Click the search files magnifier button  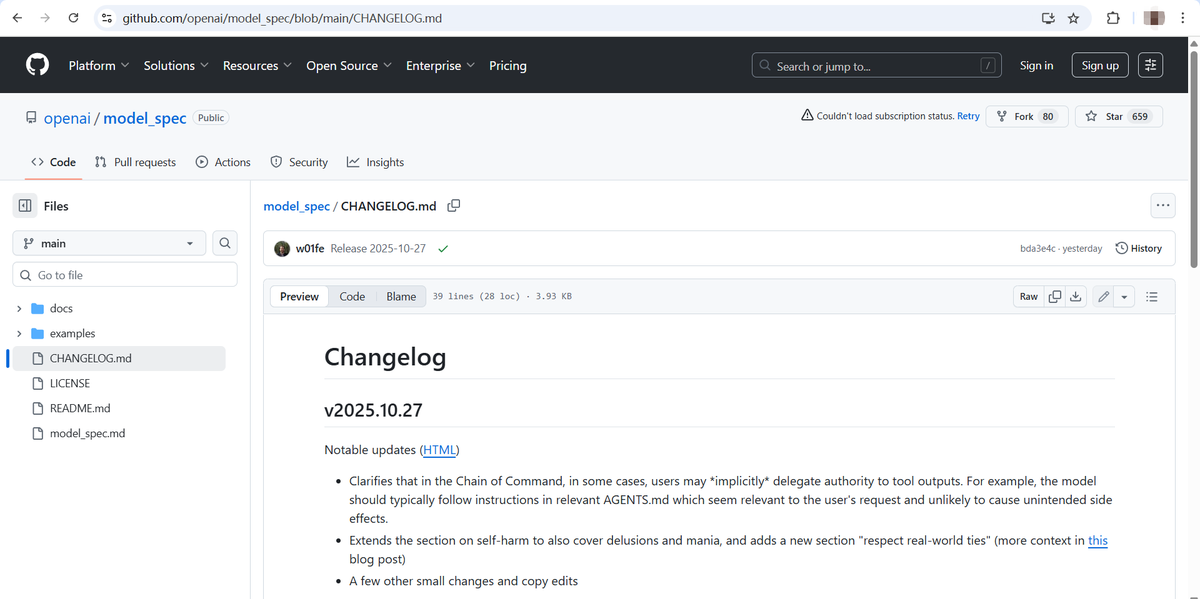225,243
